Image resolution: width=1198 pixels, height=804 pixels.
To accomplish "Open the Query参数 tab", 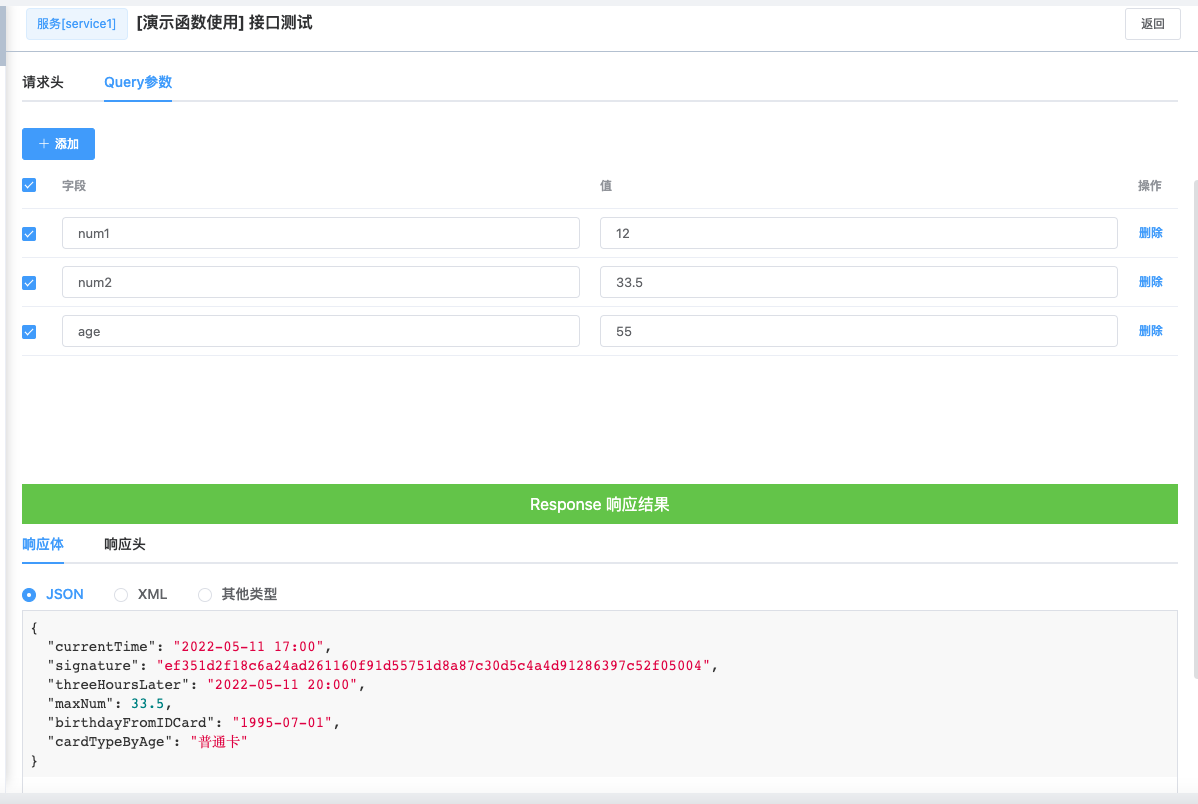I will click(x=138, y=82).
